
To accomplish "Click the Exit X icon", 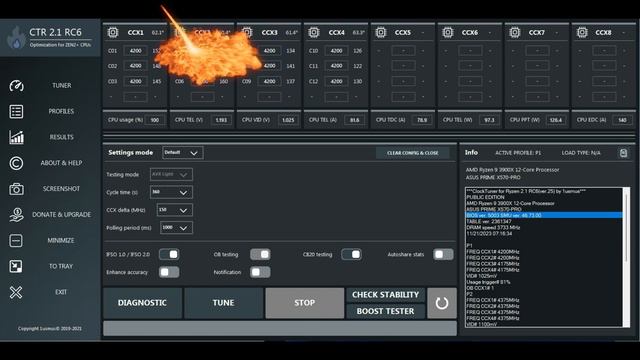I will 16,292.
